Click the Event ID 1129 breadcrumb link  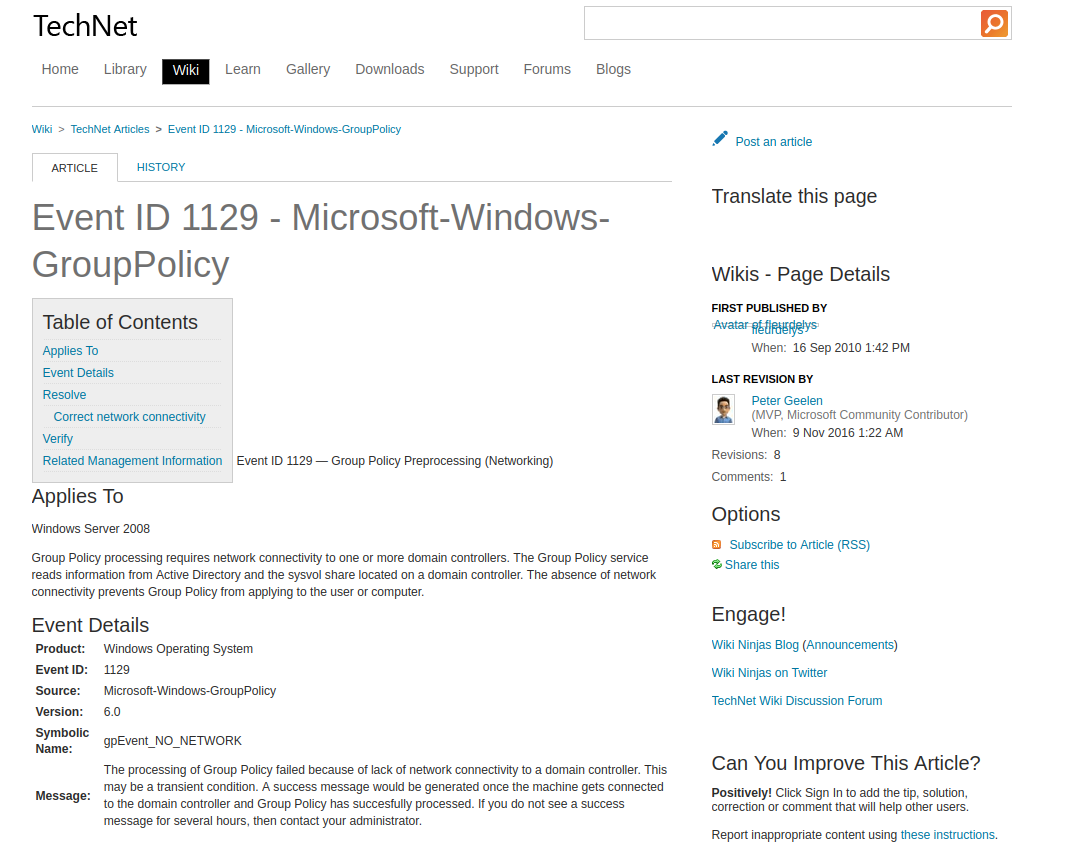pyautogui.click(x=284, y=129)
